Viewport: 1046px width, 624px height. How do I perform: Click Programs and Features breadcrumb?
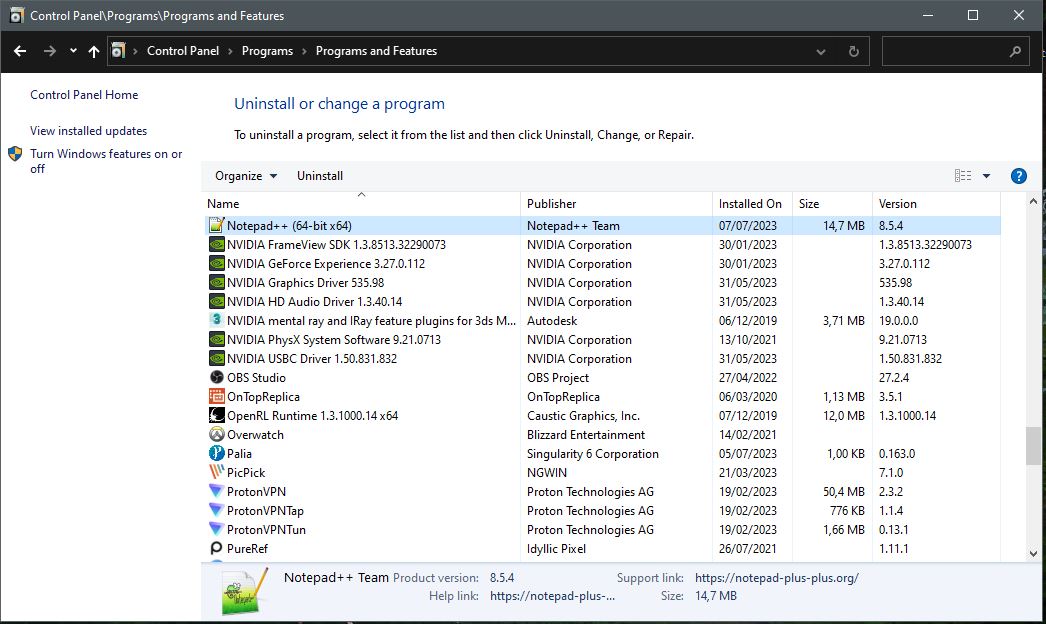pos(376,51)
